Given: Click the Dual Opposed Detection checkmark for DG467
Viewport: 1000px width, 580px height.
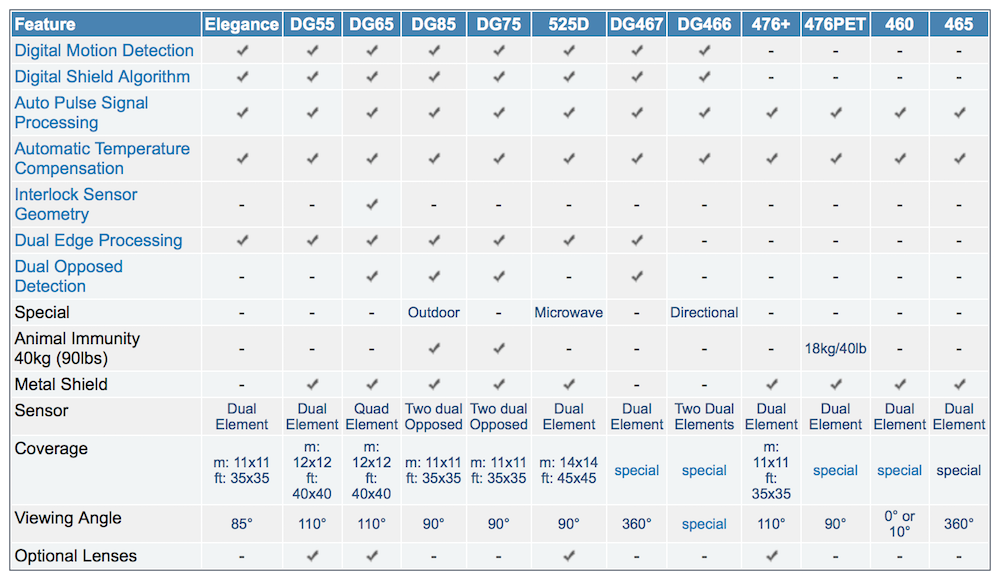Looking at the screenshot, I should (x=637, y=276).
